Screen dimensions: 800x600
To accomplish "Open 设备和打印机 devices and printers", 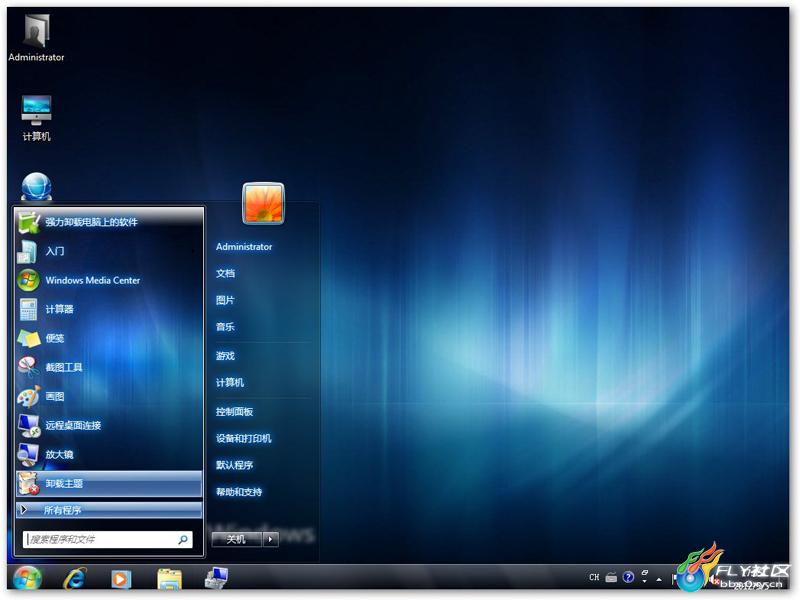I will pos(243,438).
